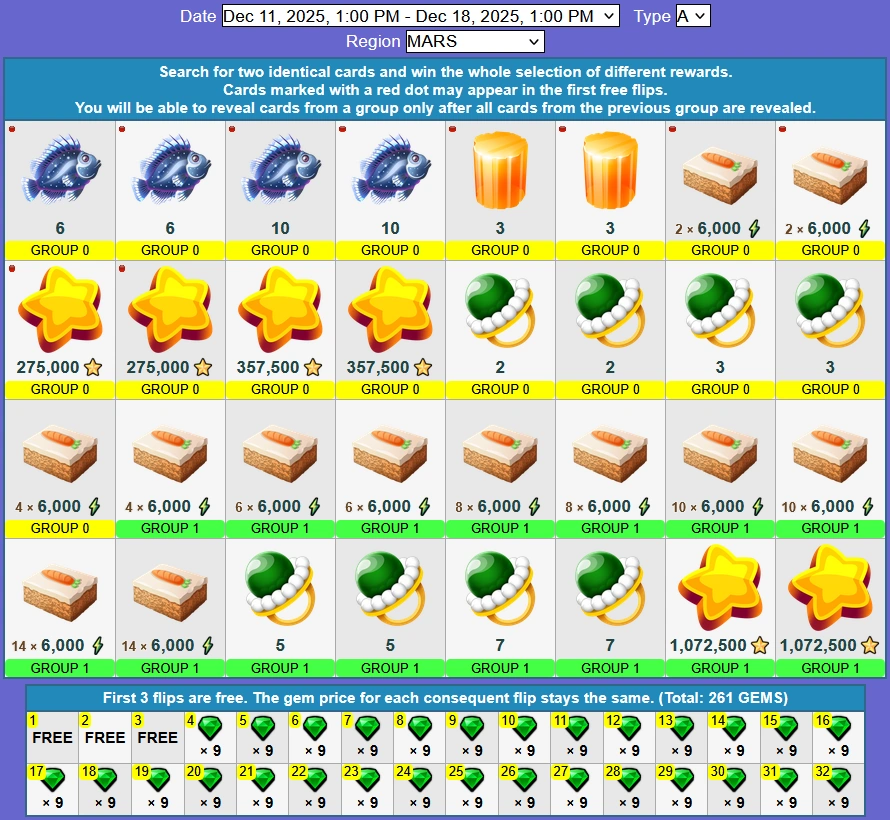The height and width of the screenshot is (820, 890).
Task: Click the 'First 3 flips are free' header text
Action: coord(446,698)
